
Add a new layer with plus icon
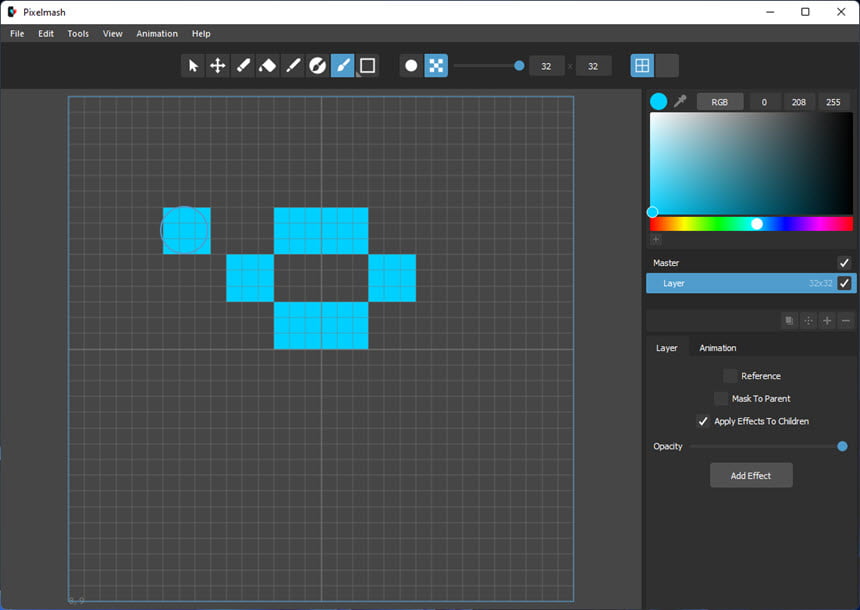point(827,320)
